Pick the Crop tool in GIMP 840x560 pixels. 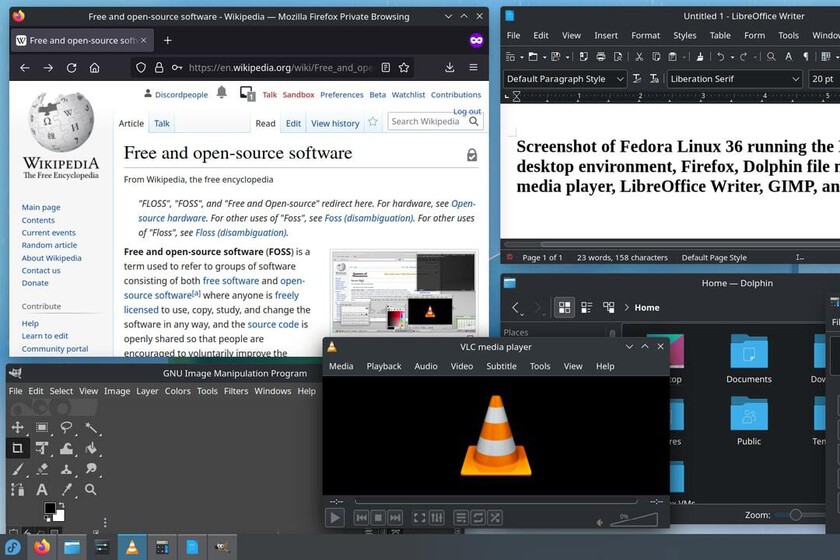point(17,448)
